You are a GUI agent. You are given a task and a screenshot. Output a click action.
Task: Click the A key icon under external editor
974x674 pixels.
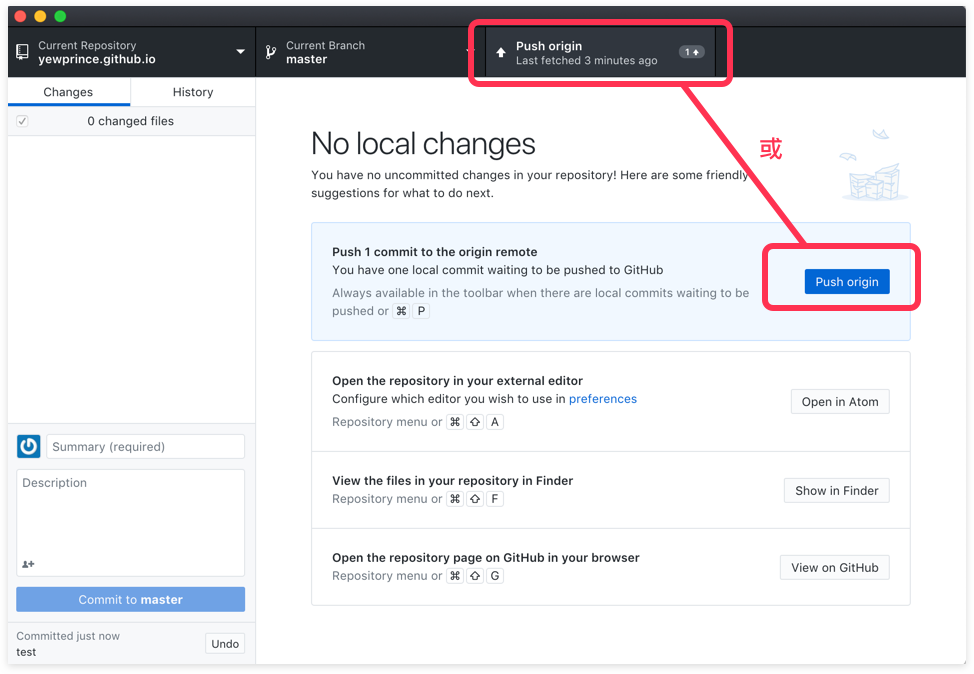494,422
